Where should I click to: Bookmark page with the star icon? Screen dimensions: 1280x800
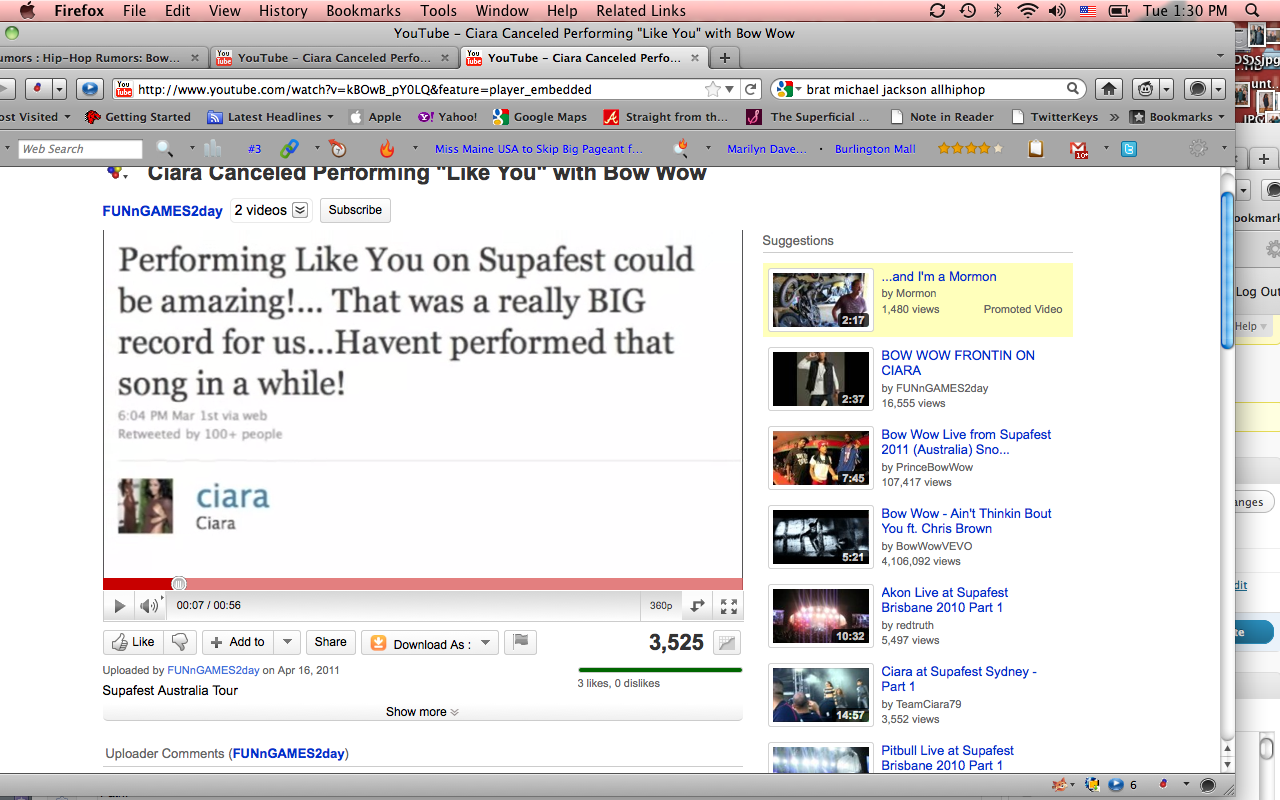click(x=713, y=89)
